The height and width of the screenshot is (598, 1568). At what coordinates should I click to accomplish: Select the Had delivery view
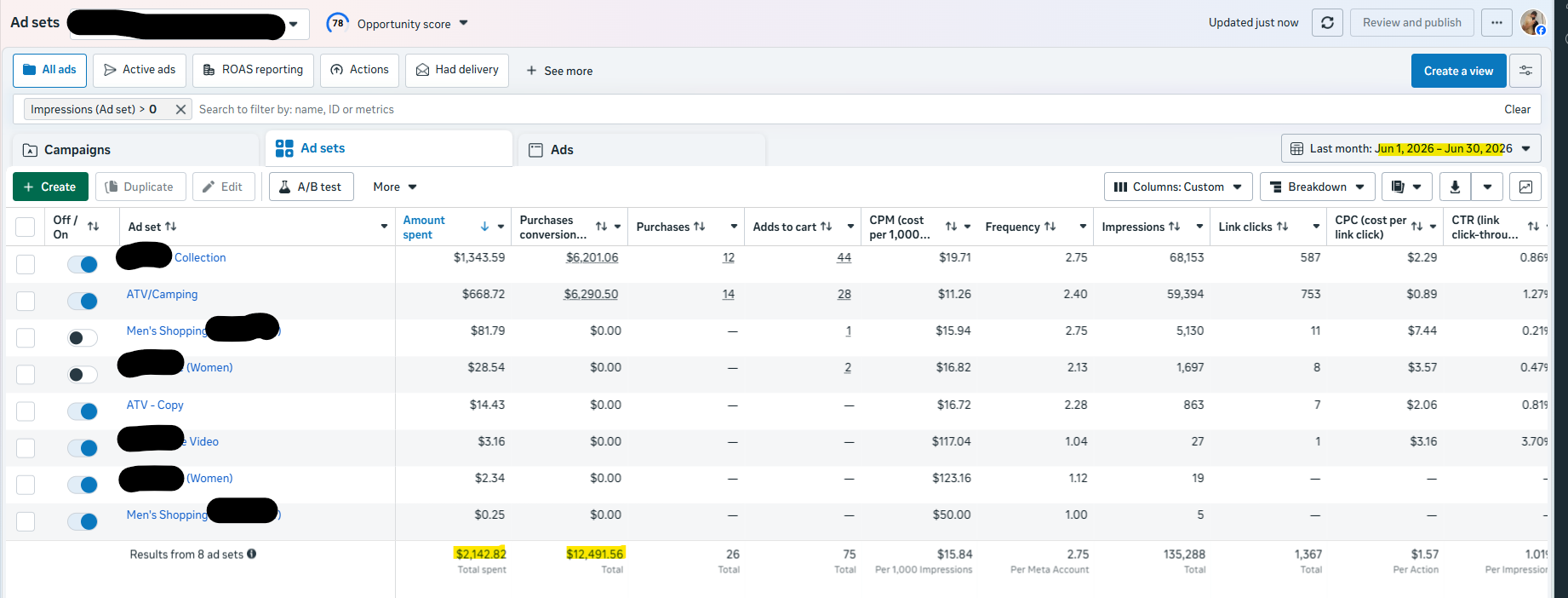pyautogui.click(x=457, y=70)
